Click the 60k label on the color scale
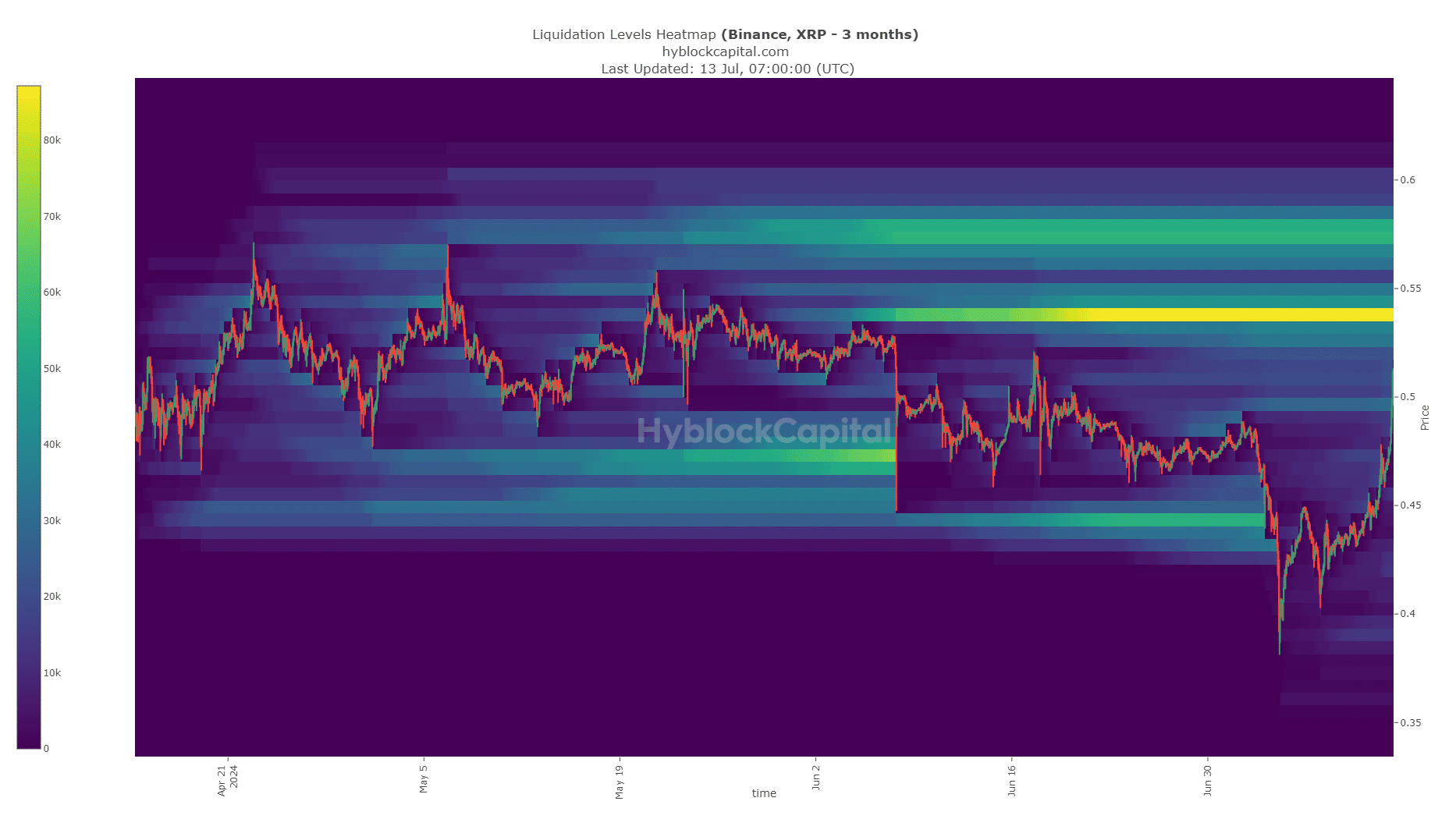 pos(52,292)
